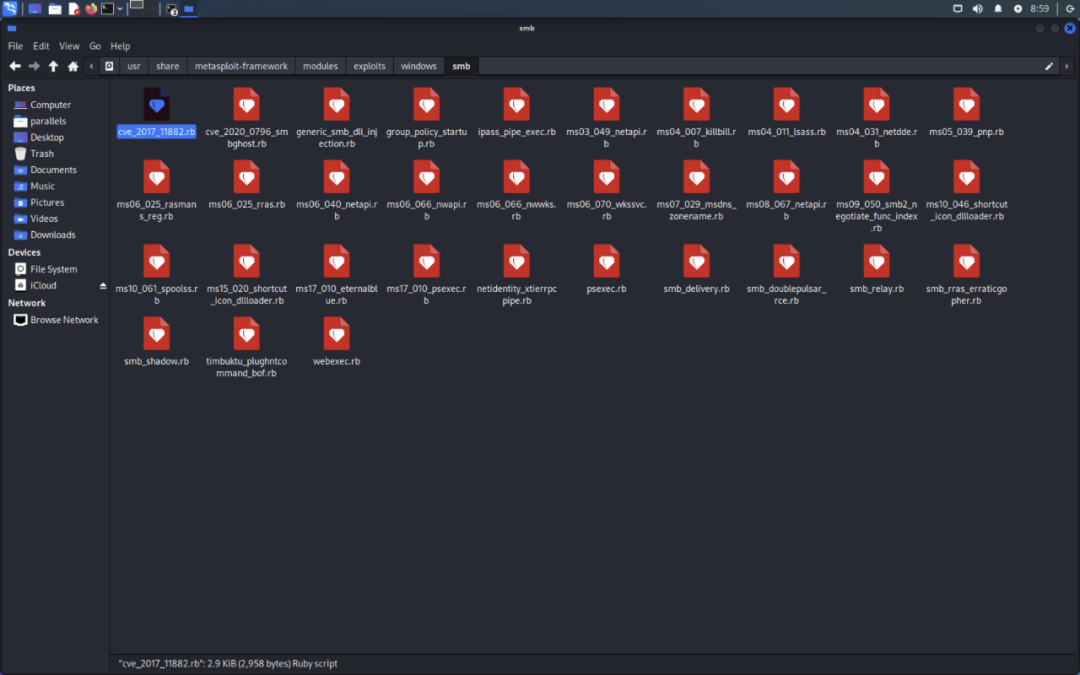
Task: Open the File menu
Action: pos(15,46)
